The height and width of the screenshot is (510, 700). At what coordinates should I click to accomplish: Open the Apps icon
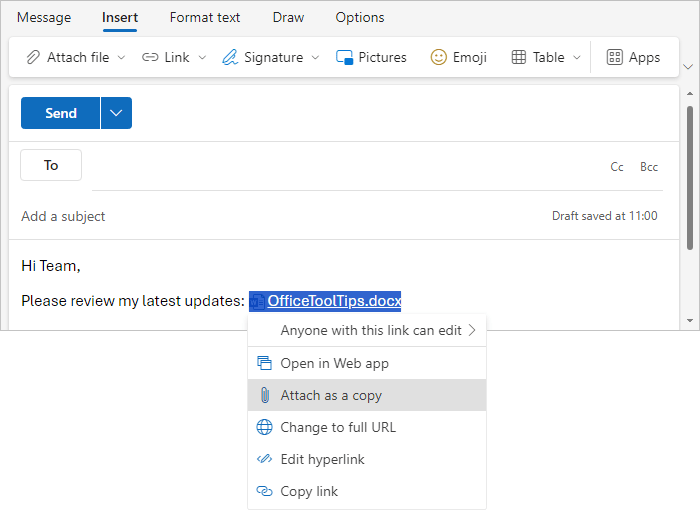(x=614, y=57)
